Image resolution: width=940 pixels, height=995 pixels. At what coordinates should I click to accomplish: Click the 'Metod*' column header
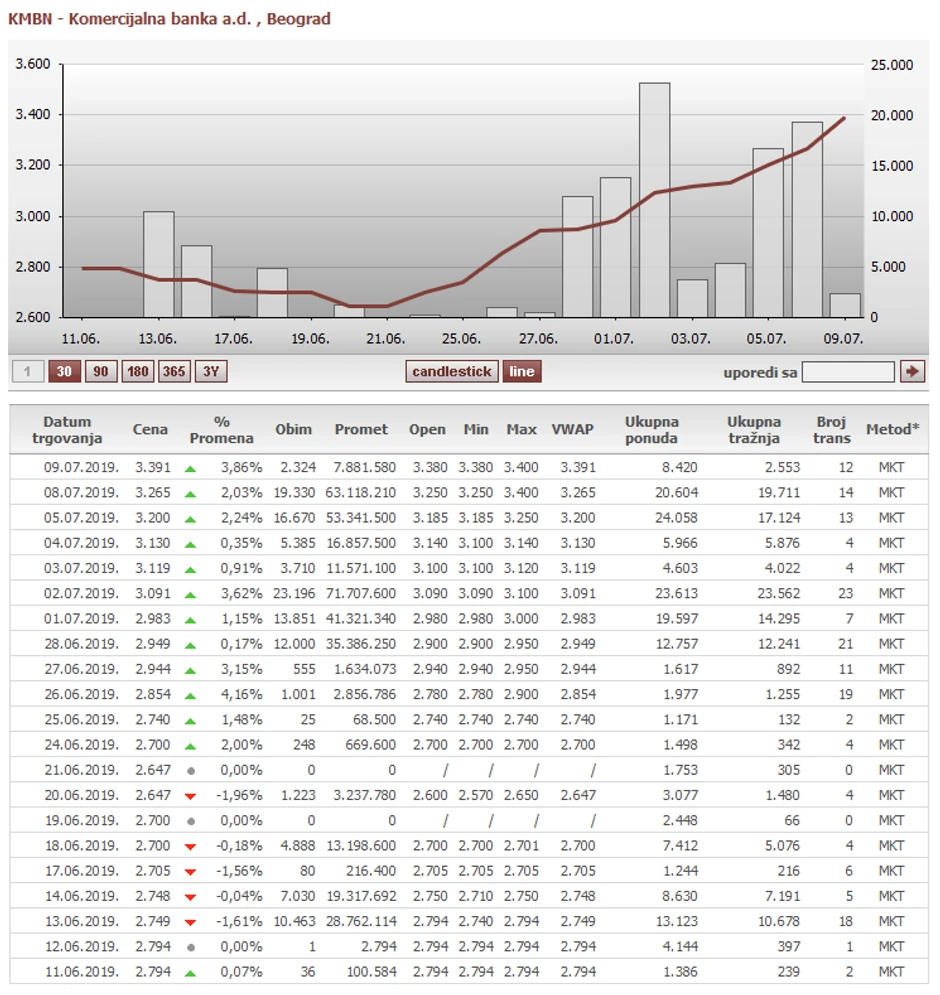coord(892,430)
